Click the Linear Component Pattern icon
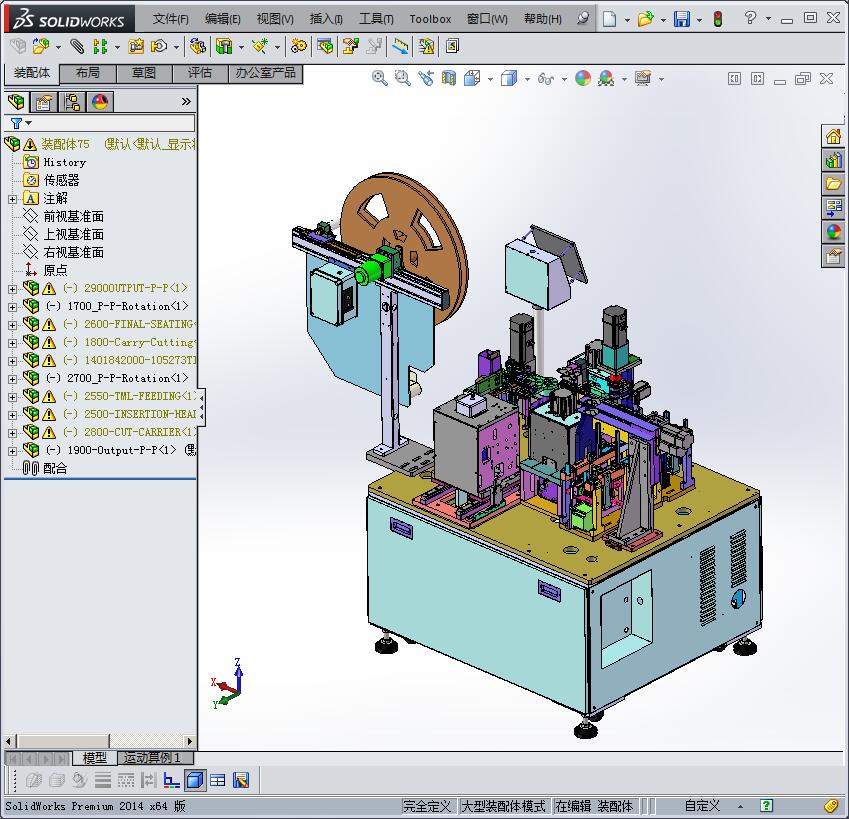The image size is (849, 819). 100,47
